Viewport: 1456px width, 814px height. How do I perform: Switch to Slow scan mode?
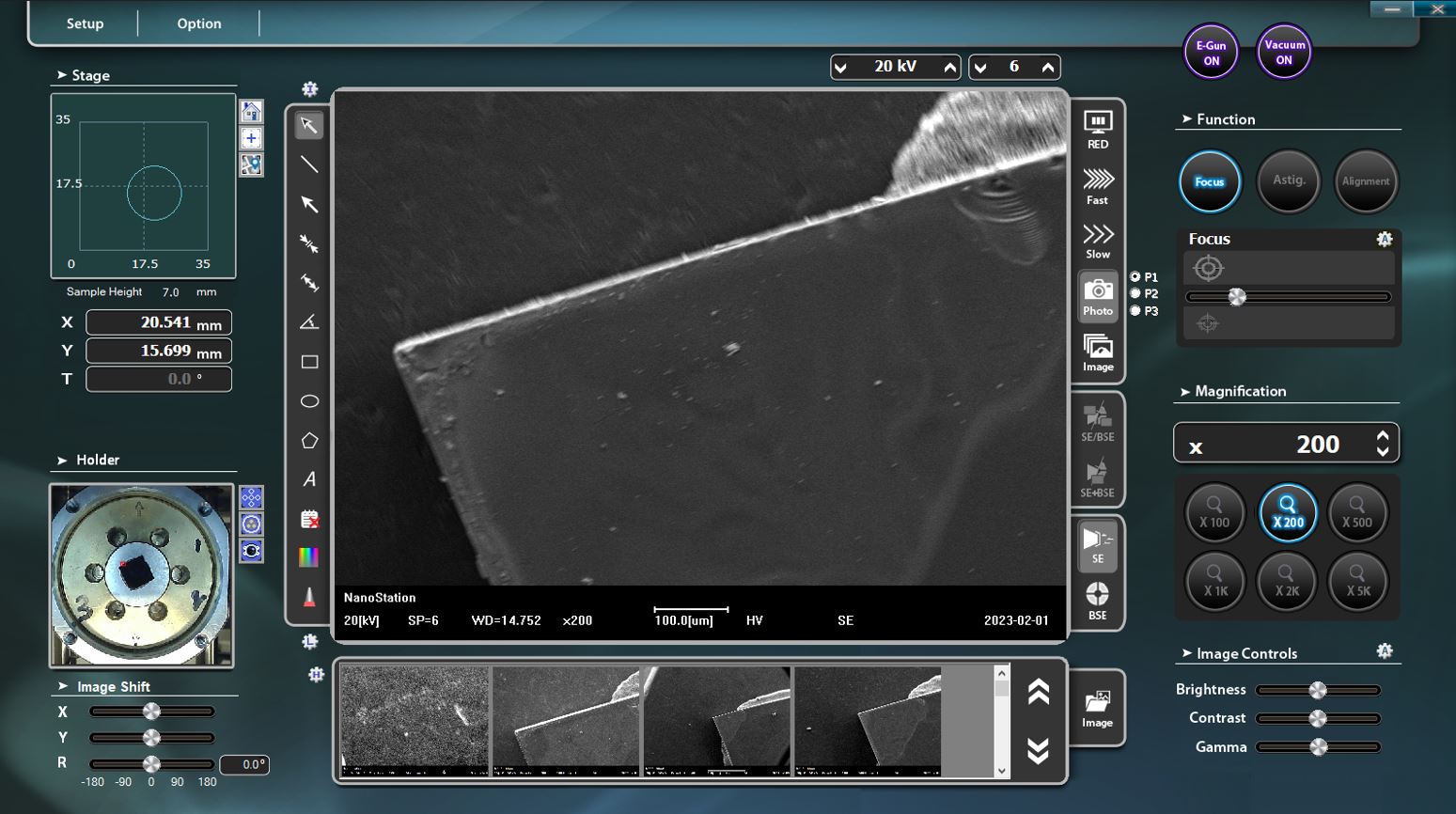(x=1097, y=238)
